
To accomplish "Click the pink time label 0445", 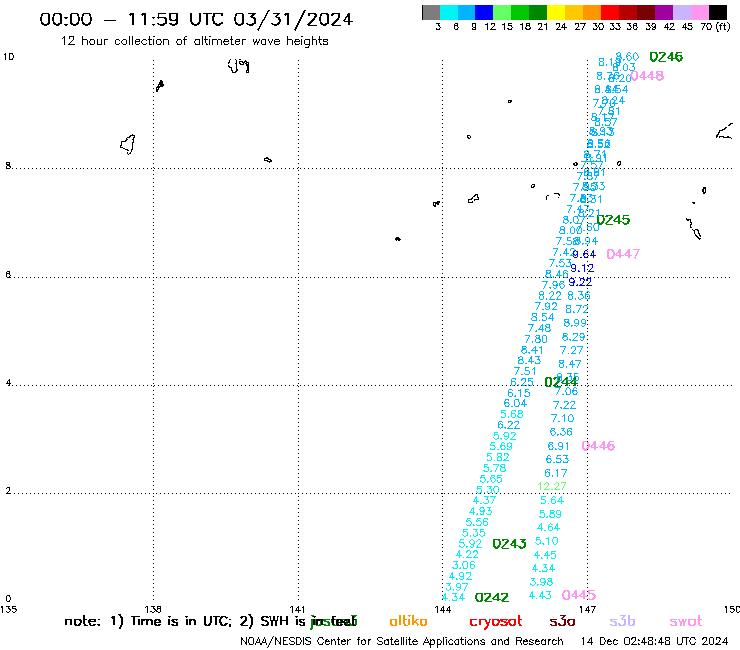I will 579,595.
